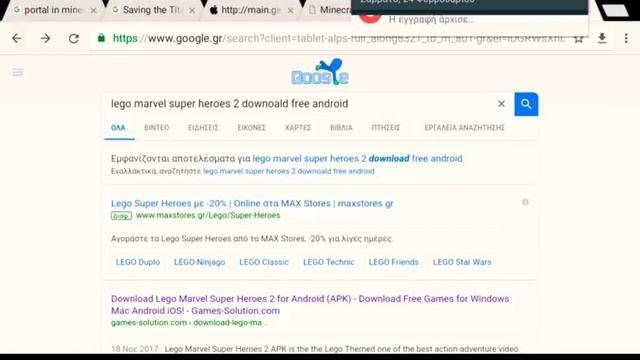
Task: Click the games-solution.com result URL breadcrumb
Action: click(189, 322)
